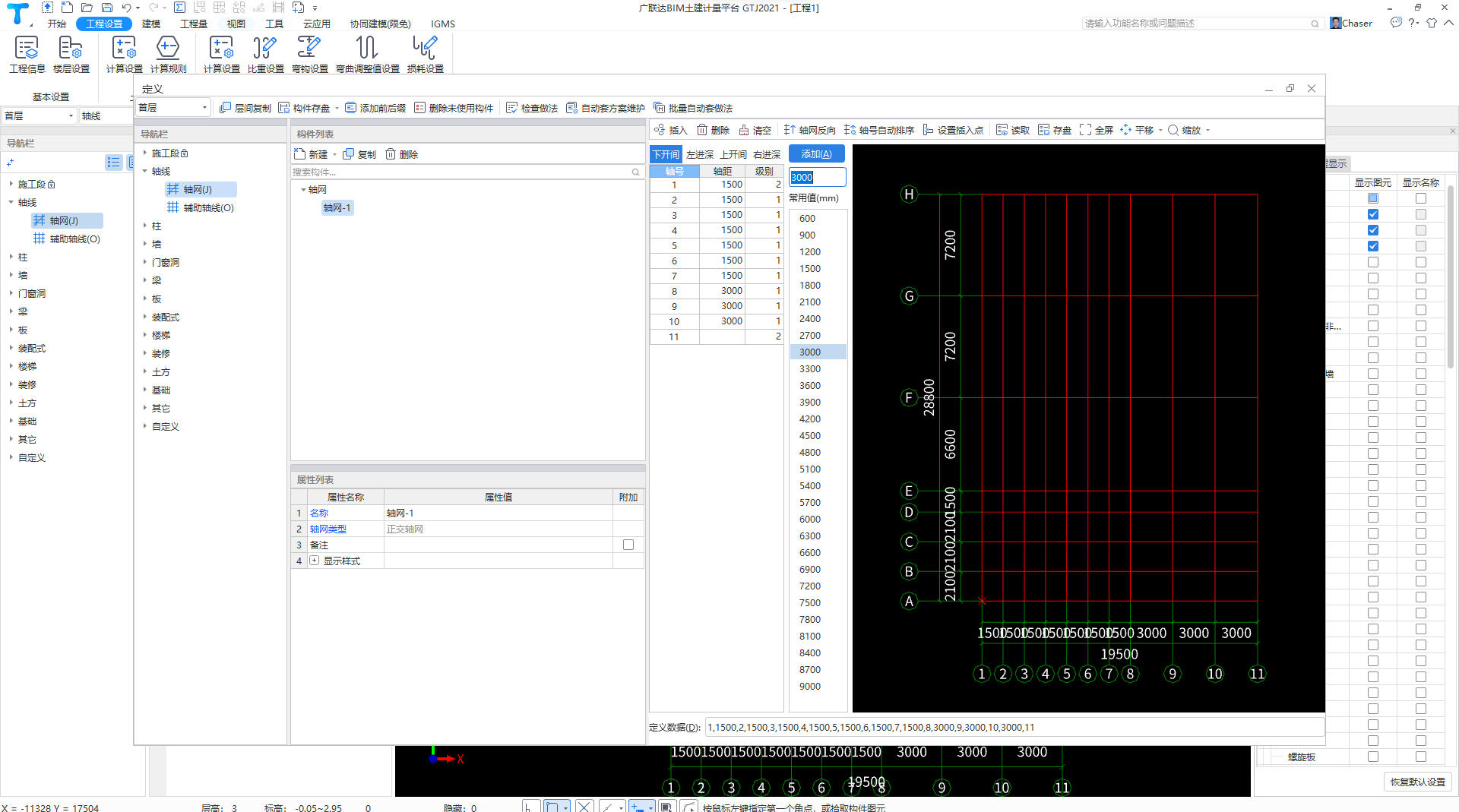The image size is (1459, 812).
Task: Open the 云应用 ribbon tab
Action: [x=317, y=24]
